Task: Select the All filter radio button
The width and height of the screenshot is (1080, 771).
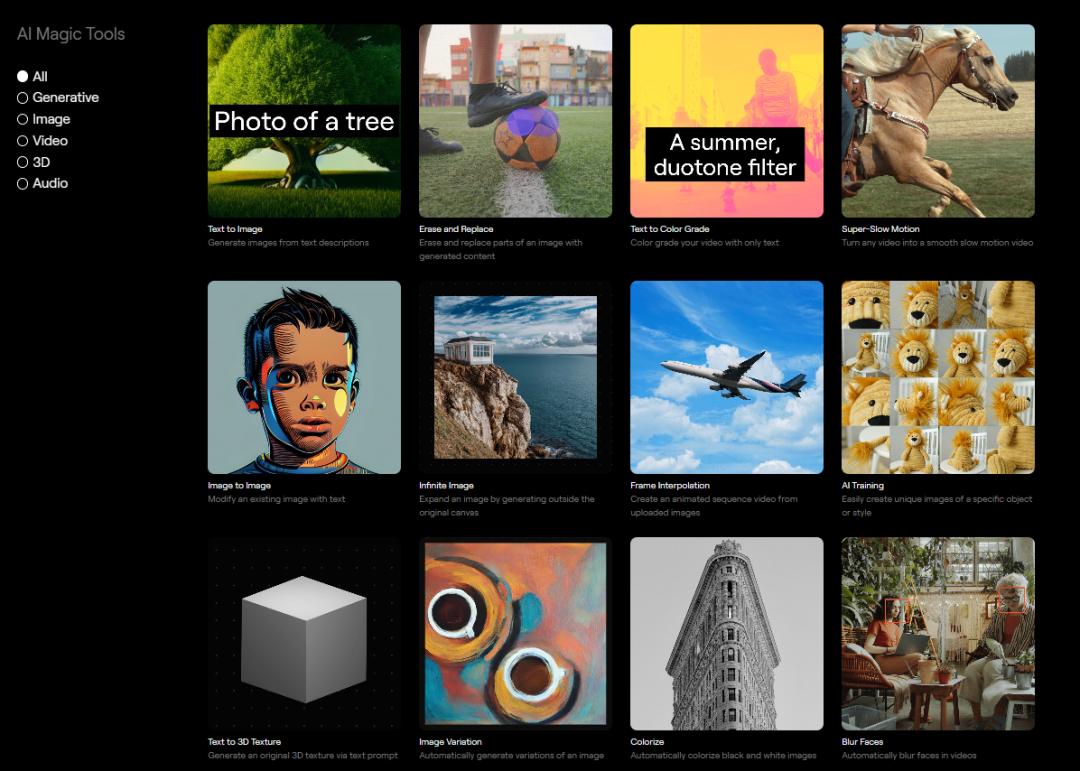Action: click(23, 76)
